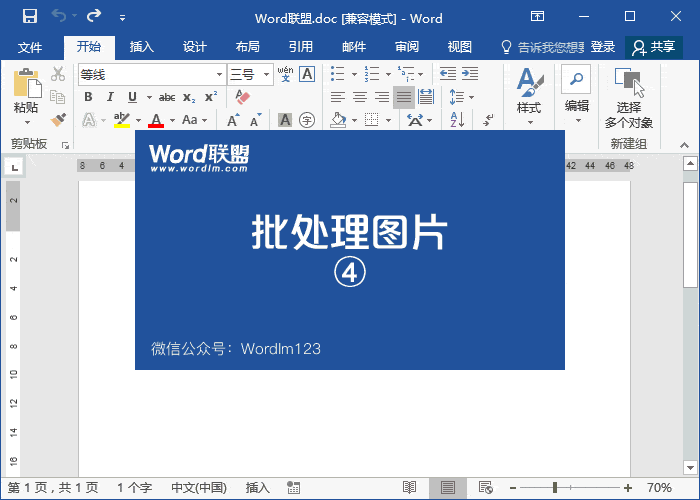Image resolution: width=700 pixels, height=500 pixels.
Task: Open the 编辑 editing menu
Action: 577,95
